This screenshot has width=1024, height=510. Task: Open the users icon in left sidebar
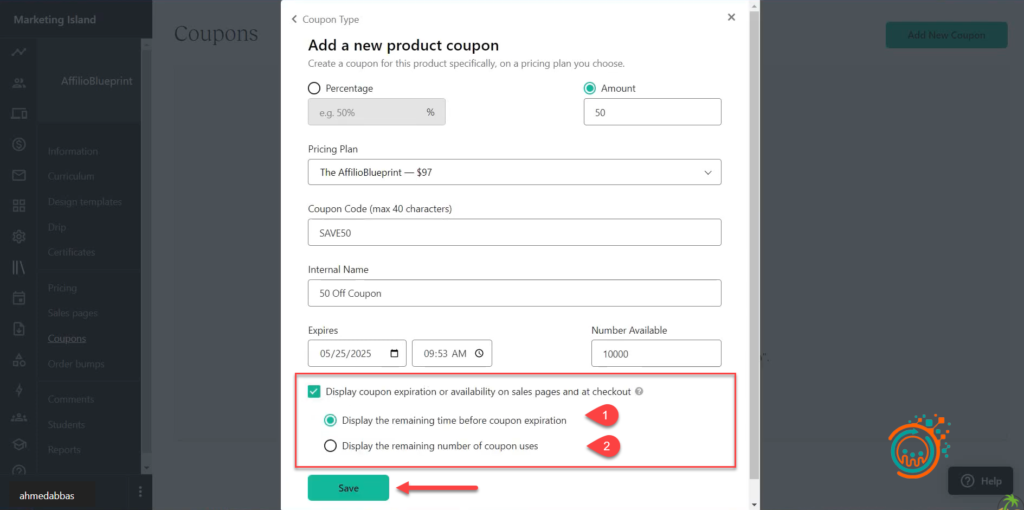coord(19,82)
